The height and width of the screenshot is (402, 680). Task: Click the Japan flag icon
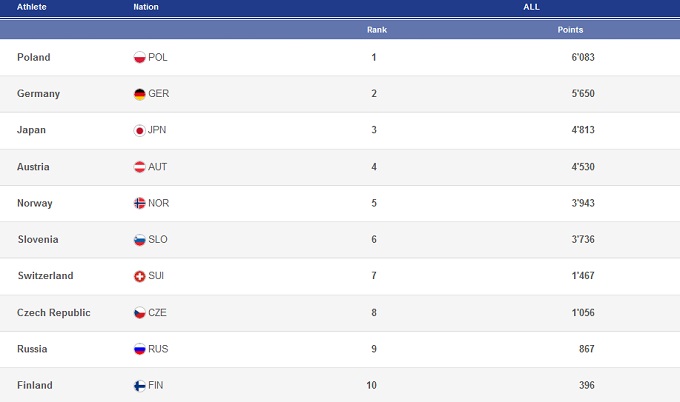[140, 130]
